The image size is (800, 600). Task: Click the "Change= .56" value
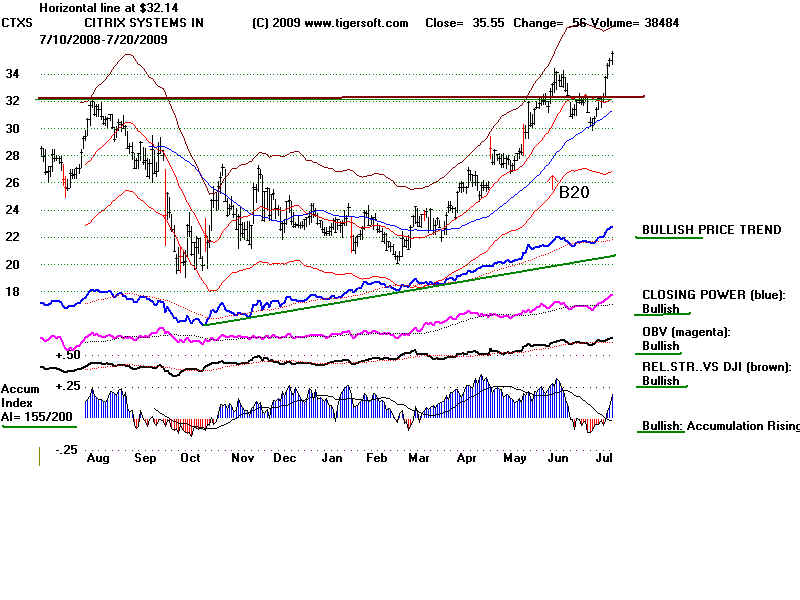(550, 23)
